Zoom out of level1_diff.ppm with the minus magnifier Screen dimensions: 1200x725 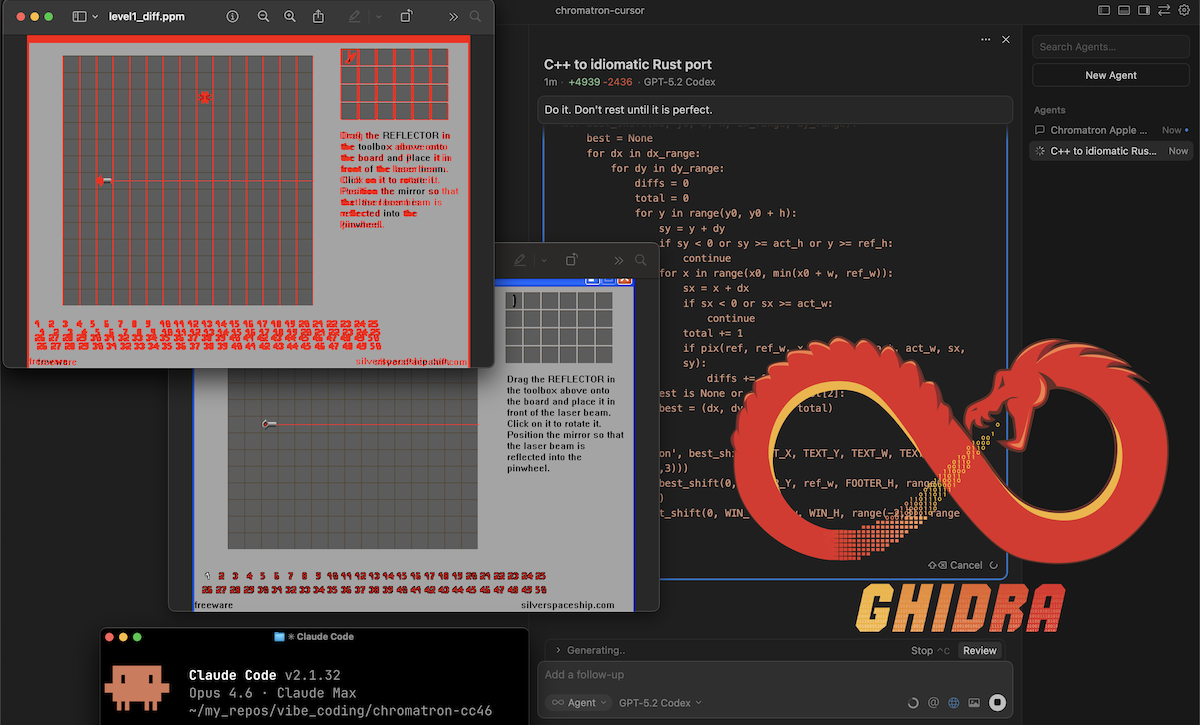coord(264,16)
